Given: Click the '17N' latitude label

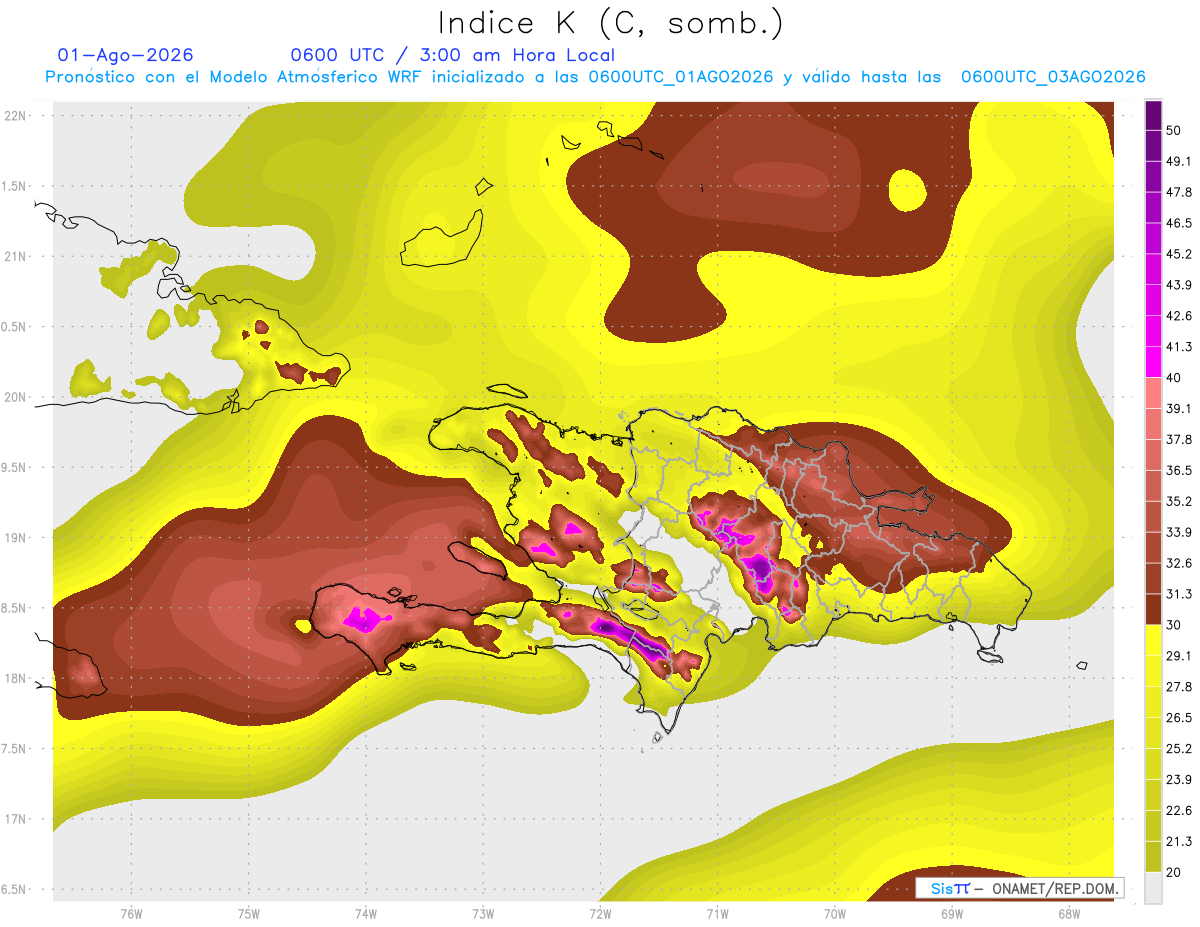Looking at the screenshot, I should [16, 819].
